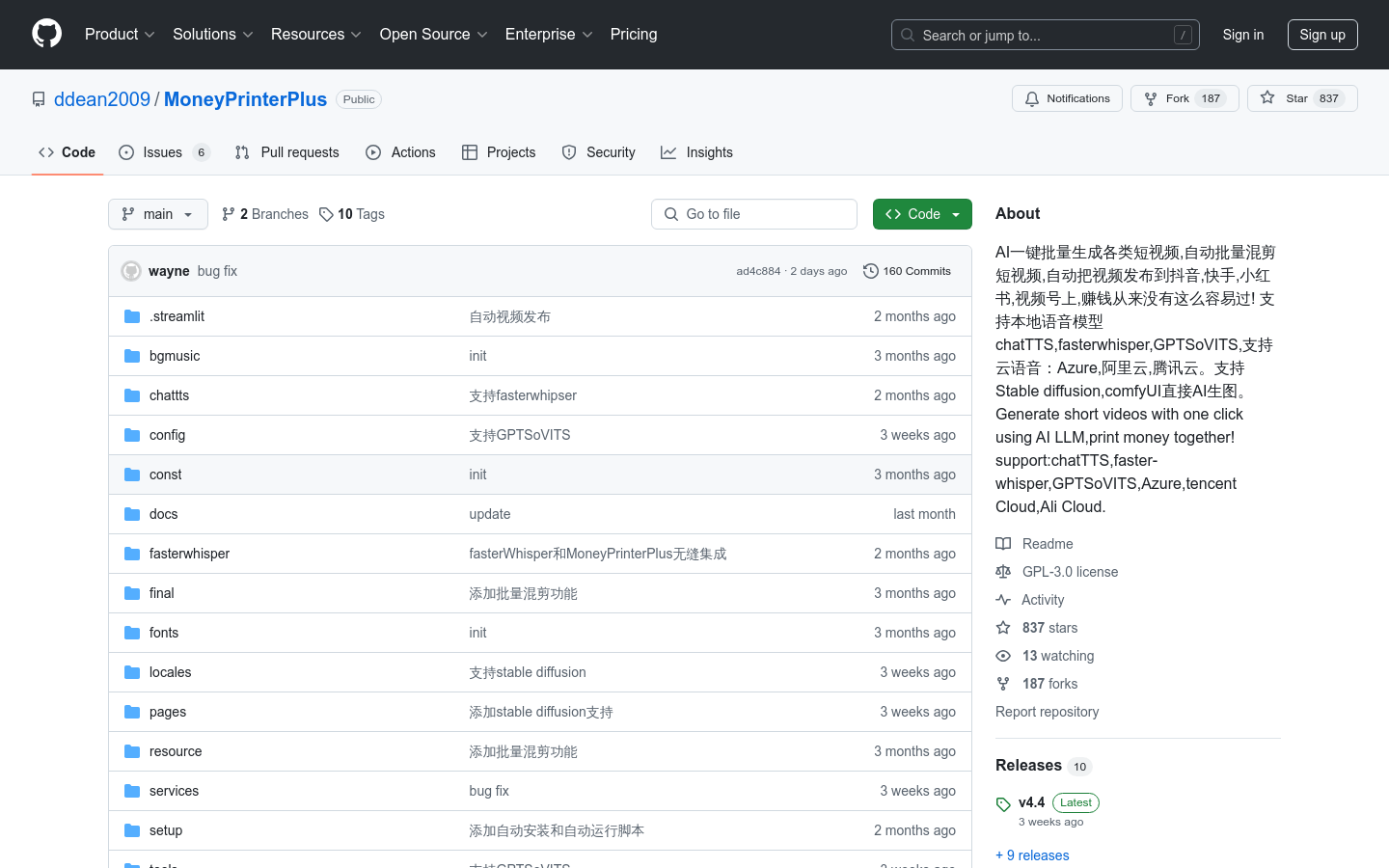Go to the GitHub homepage logo
The image size is (1389, 868).
point(46,34)
